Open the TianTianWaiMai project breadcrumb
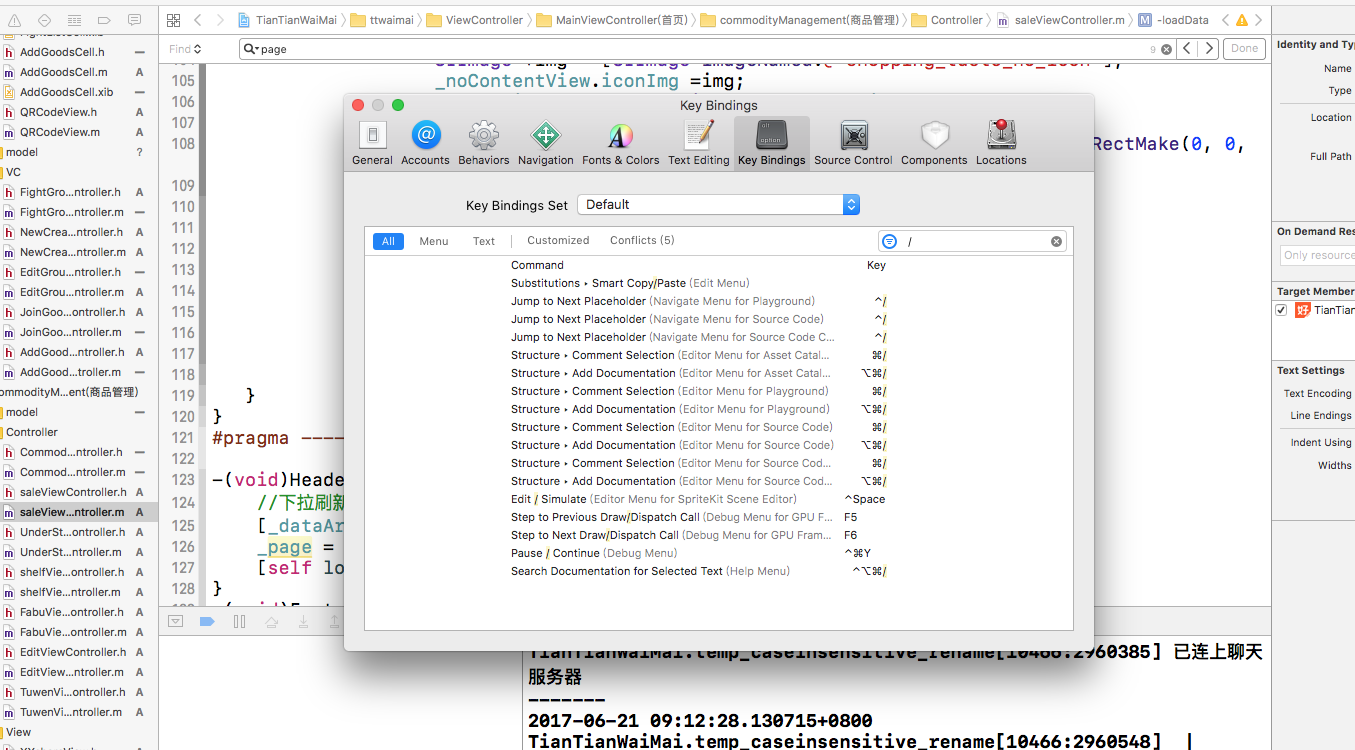Screen dimensions: 1355x750 [290, 20]
